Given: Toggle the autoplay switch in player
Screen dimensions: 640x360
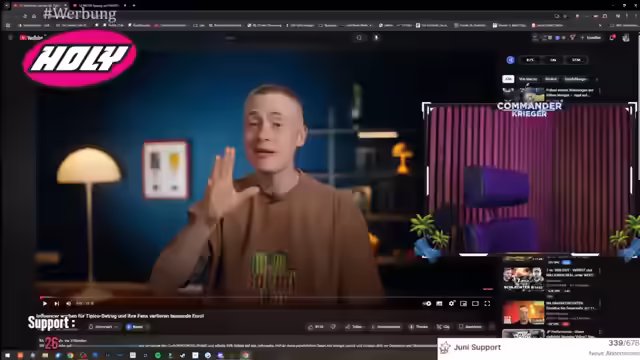Looking at the screenshot, I should 427,304.
